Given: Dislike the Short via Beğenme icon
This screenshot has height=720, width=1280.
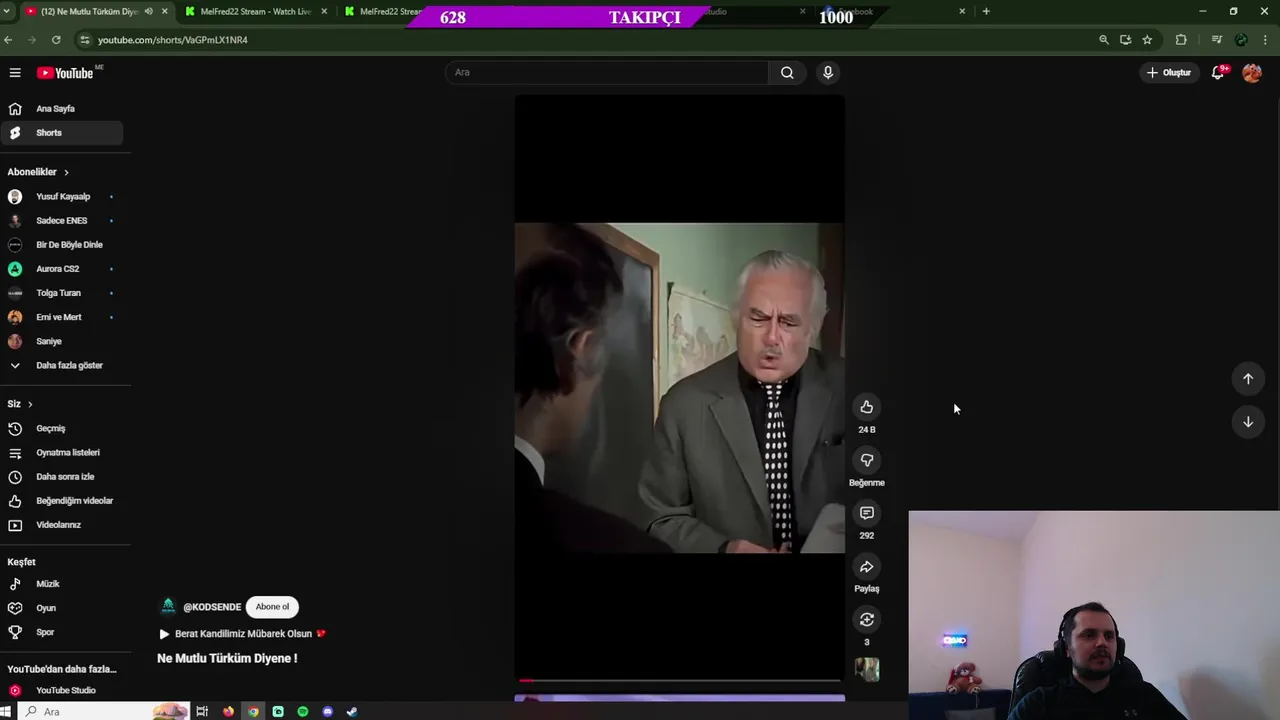Looking at the screenshot, I should 867,460.
